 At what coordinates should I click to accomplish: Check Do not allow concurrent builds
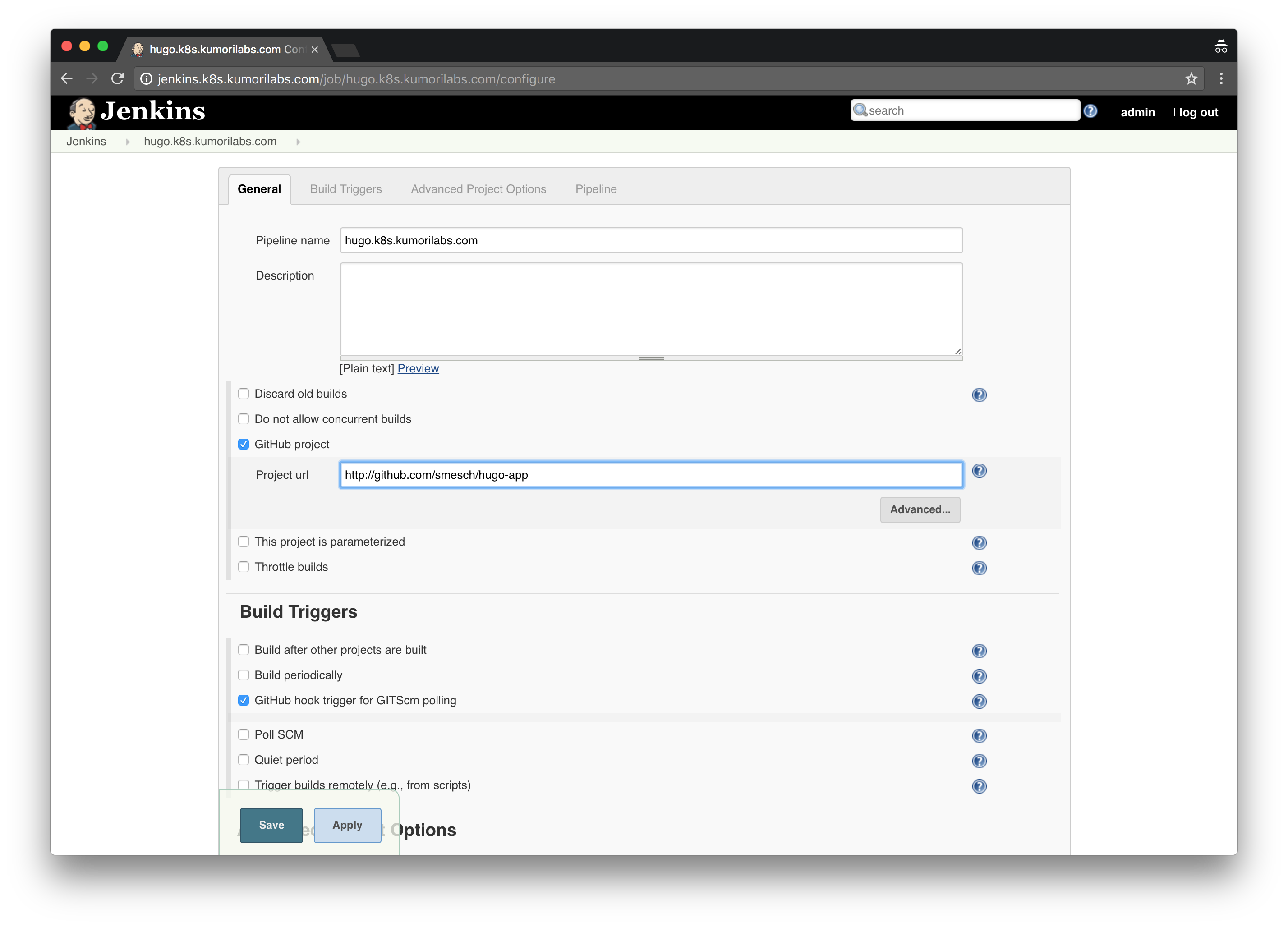pos(244,419)
